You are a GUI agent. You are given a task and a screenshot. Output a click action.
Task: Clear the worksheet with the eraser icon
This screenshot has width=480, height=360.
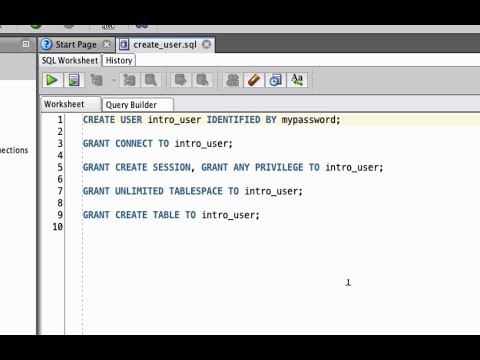pos(254,80)
